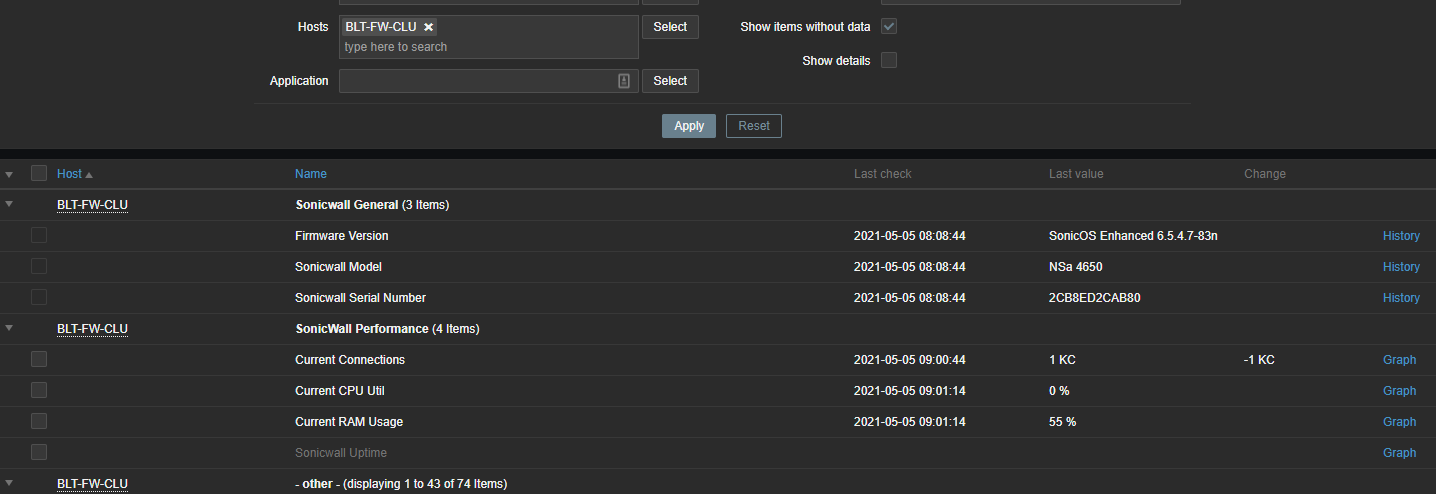Click the Sonicwall Serial Number item name
The width and height of the screenshot is (1436, 494).
click(360, 298)
